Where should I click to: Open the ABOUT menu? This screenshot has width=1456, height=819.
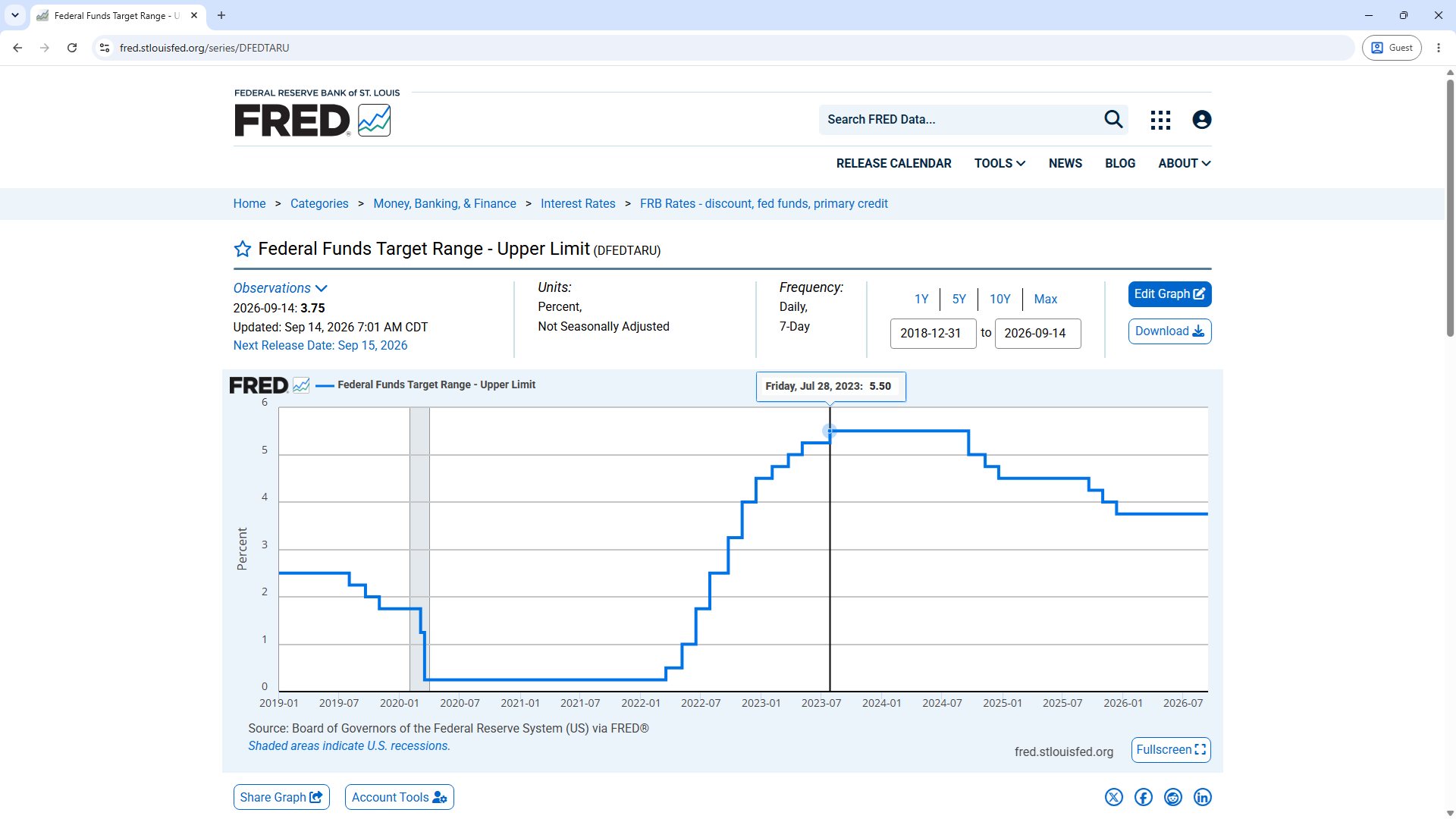coord(1185,163)
